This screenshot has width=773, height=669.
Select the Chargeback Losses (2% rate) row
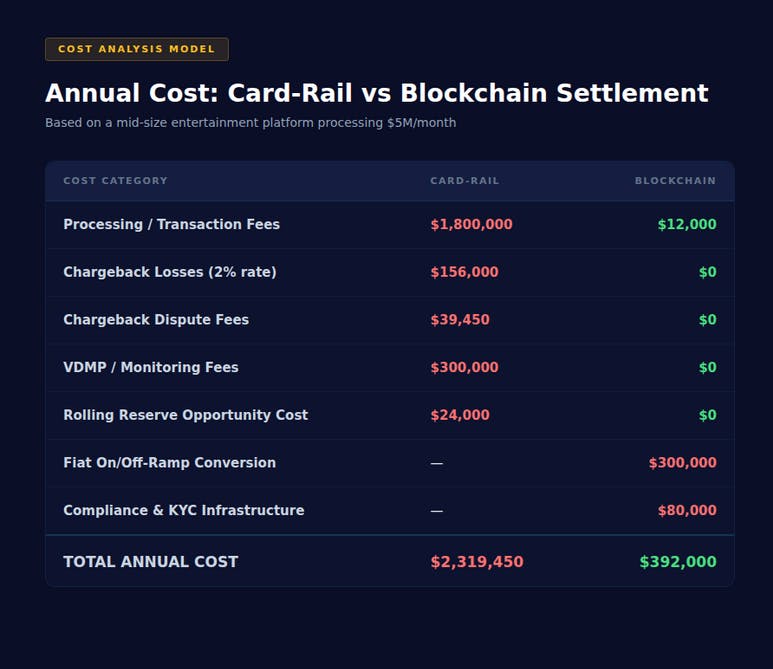click(169, 272)
